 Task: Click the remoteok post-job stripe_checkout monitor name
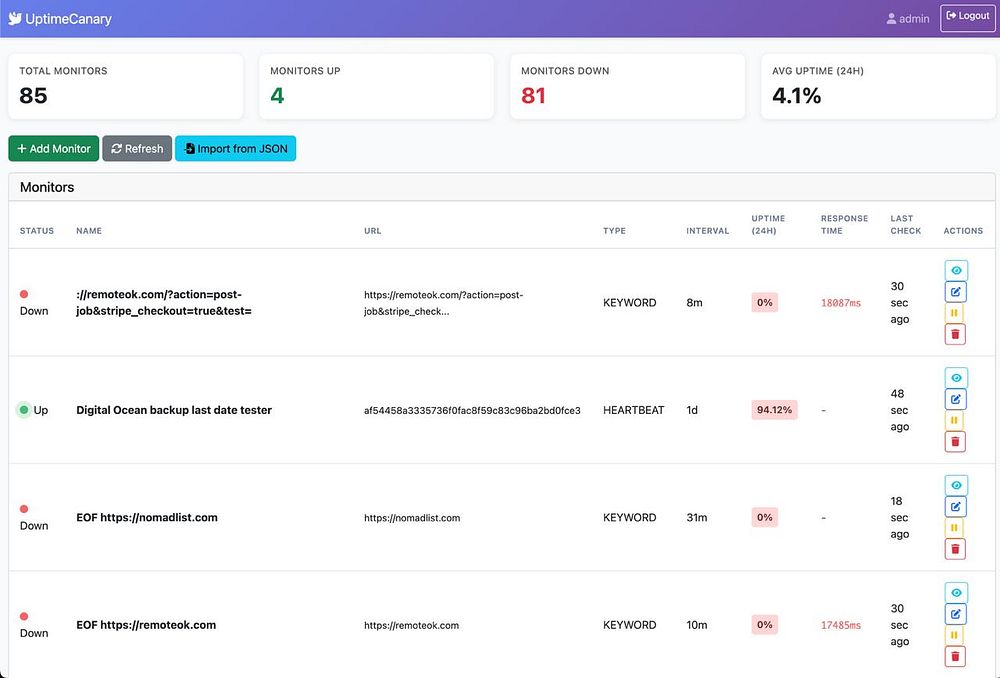[164, 303]
